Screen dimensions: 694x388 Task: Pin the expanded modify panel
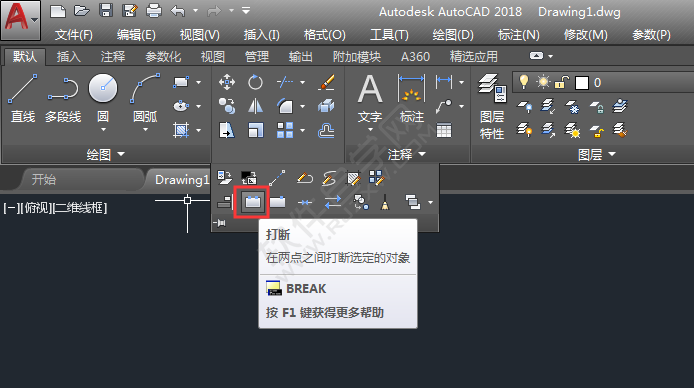[x=219, y=223]
